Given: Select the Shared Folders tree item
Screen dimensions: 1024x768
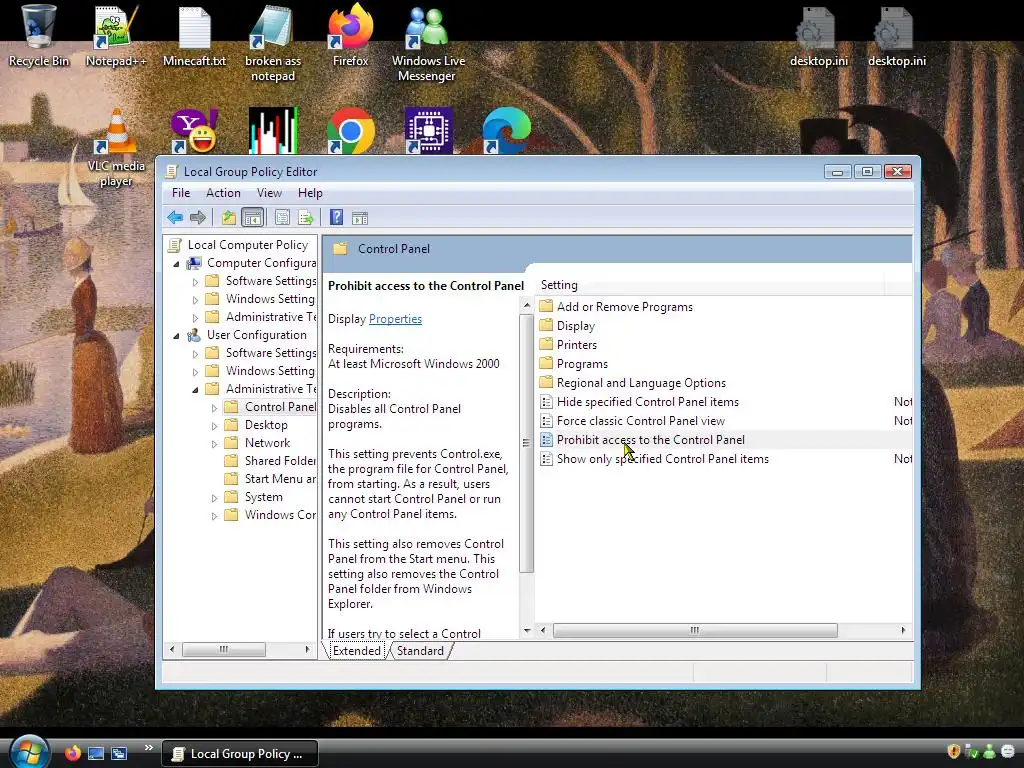Looking at the screenshot, I should point(280,461).
